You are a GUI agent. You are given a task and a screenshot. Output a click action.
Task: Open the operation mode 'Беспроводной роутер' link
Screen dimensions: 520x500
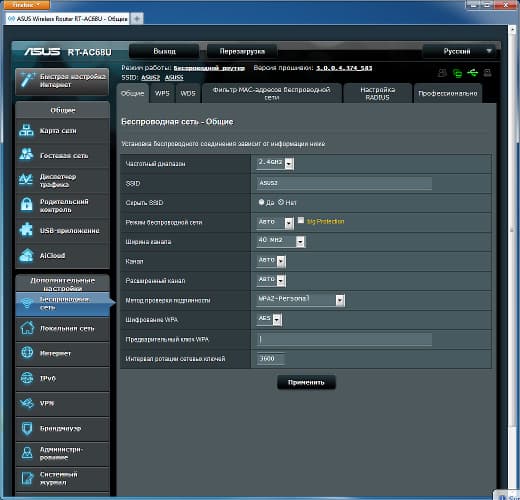pos(209,68)
